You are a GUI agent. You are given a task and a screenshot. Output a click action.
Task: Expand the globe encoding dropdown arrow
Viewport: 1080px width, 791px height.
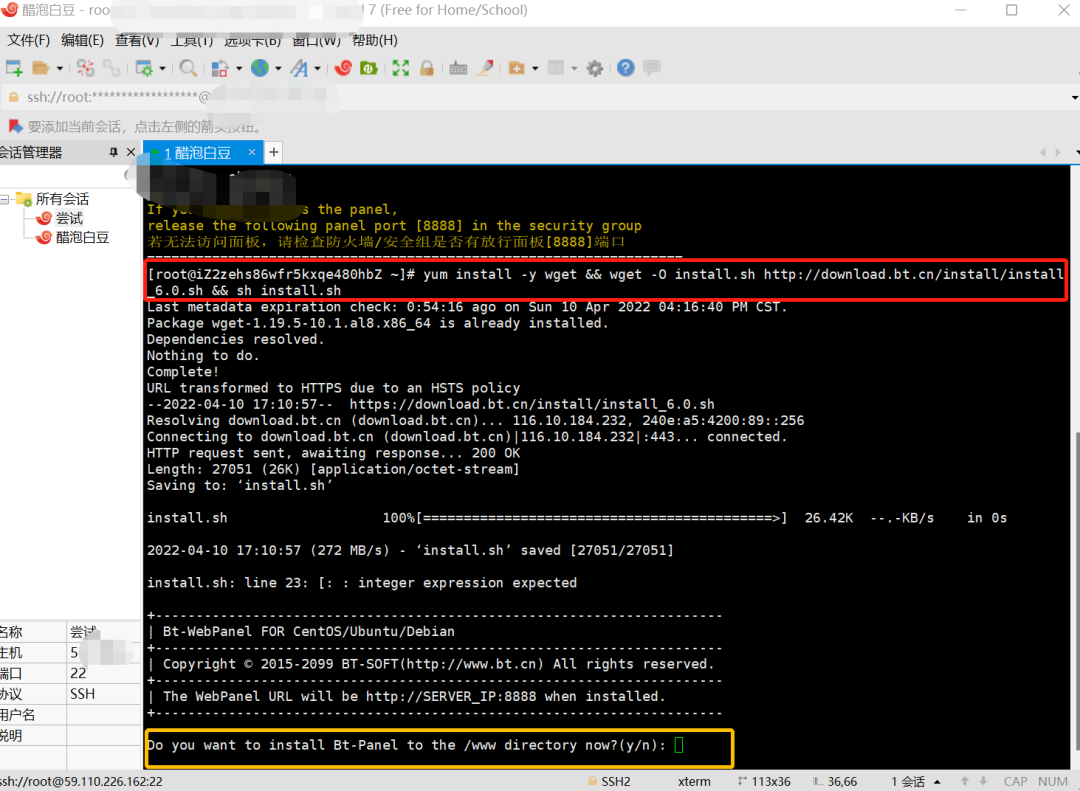coord(278,68)
